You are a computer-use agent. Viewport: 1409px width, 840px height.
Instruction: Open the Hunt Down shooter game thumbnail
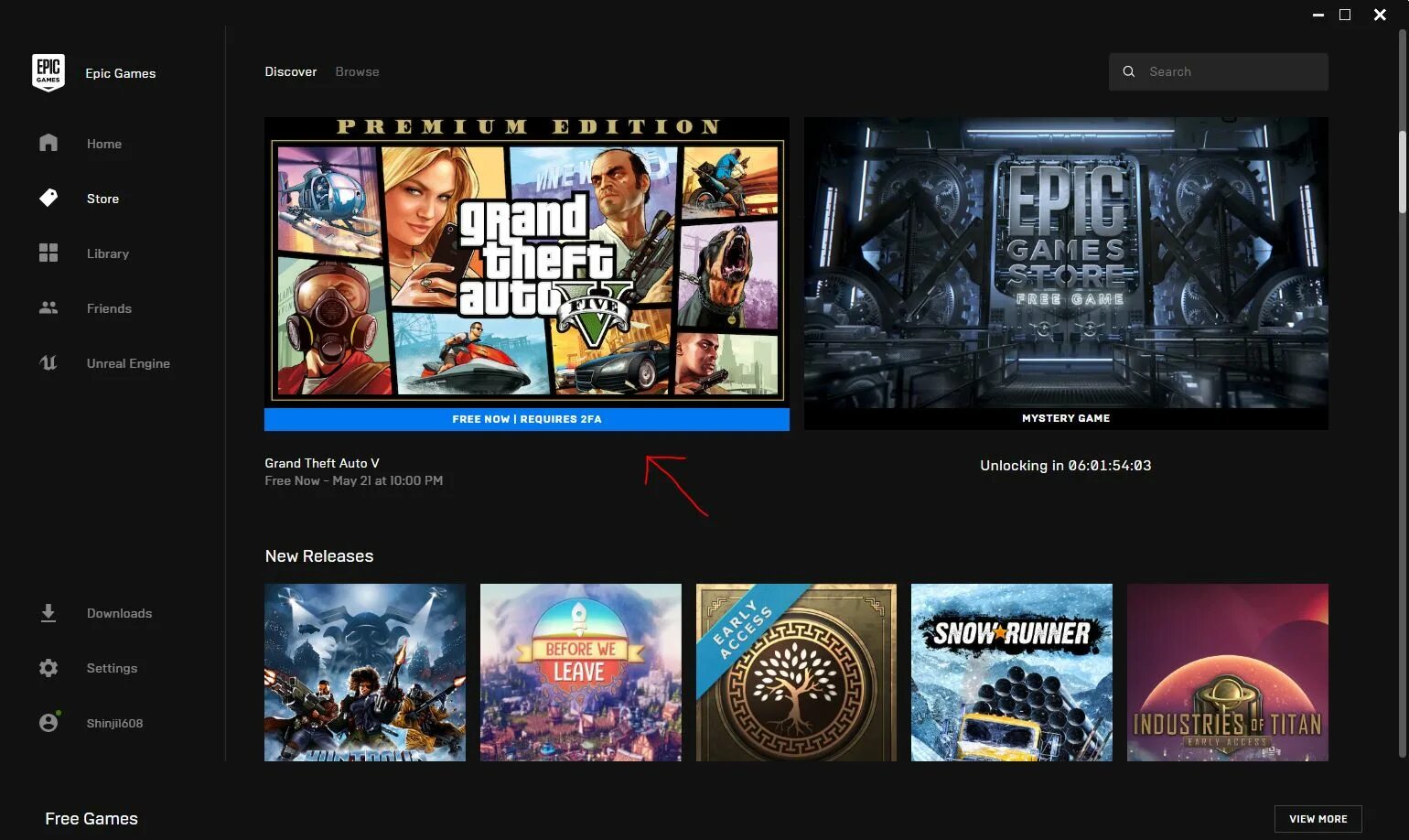coord(365,673)
